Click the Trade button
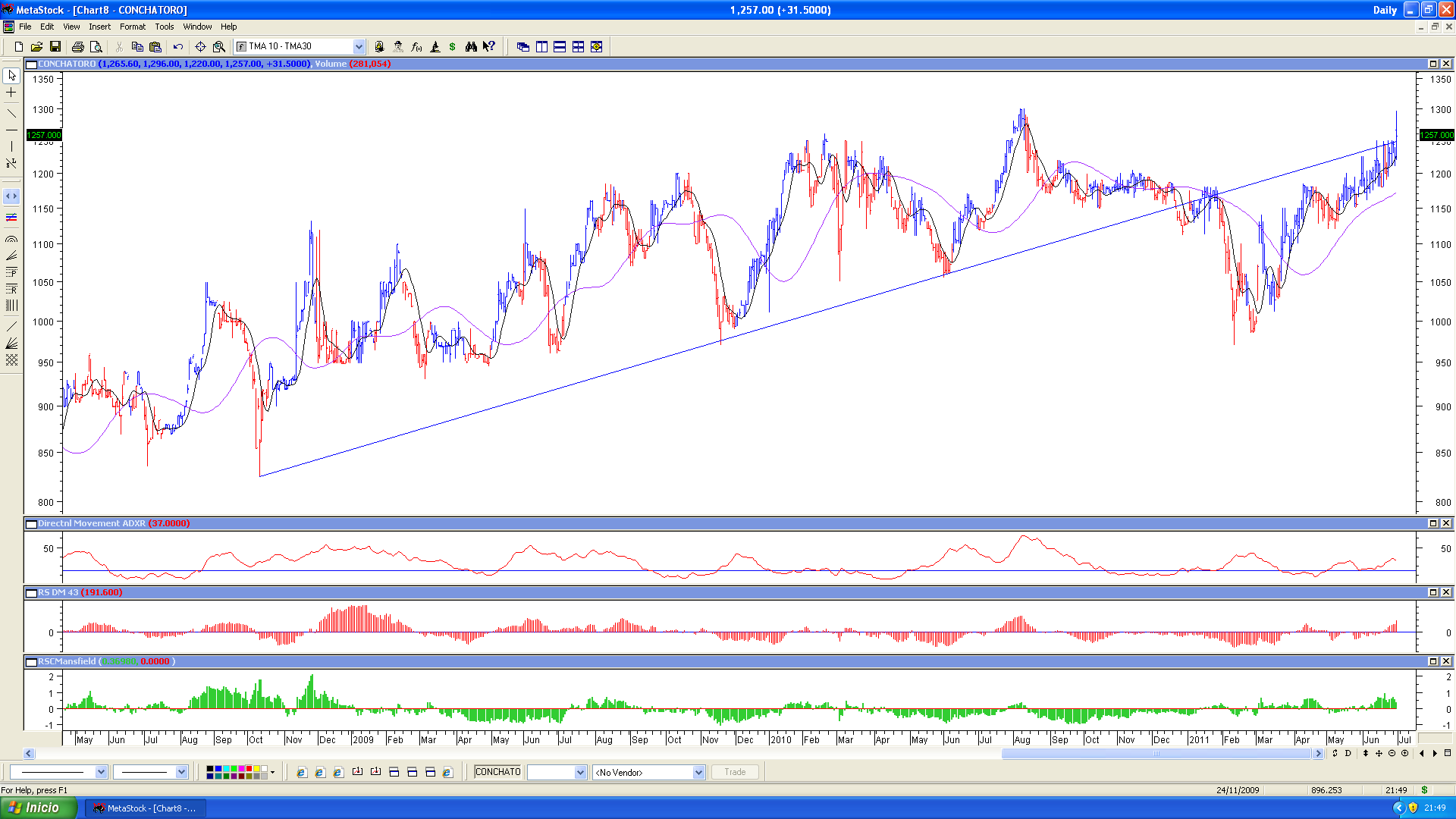 (734, 772)
